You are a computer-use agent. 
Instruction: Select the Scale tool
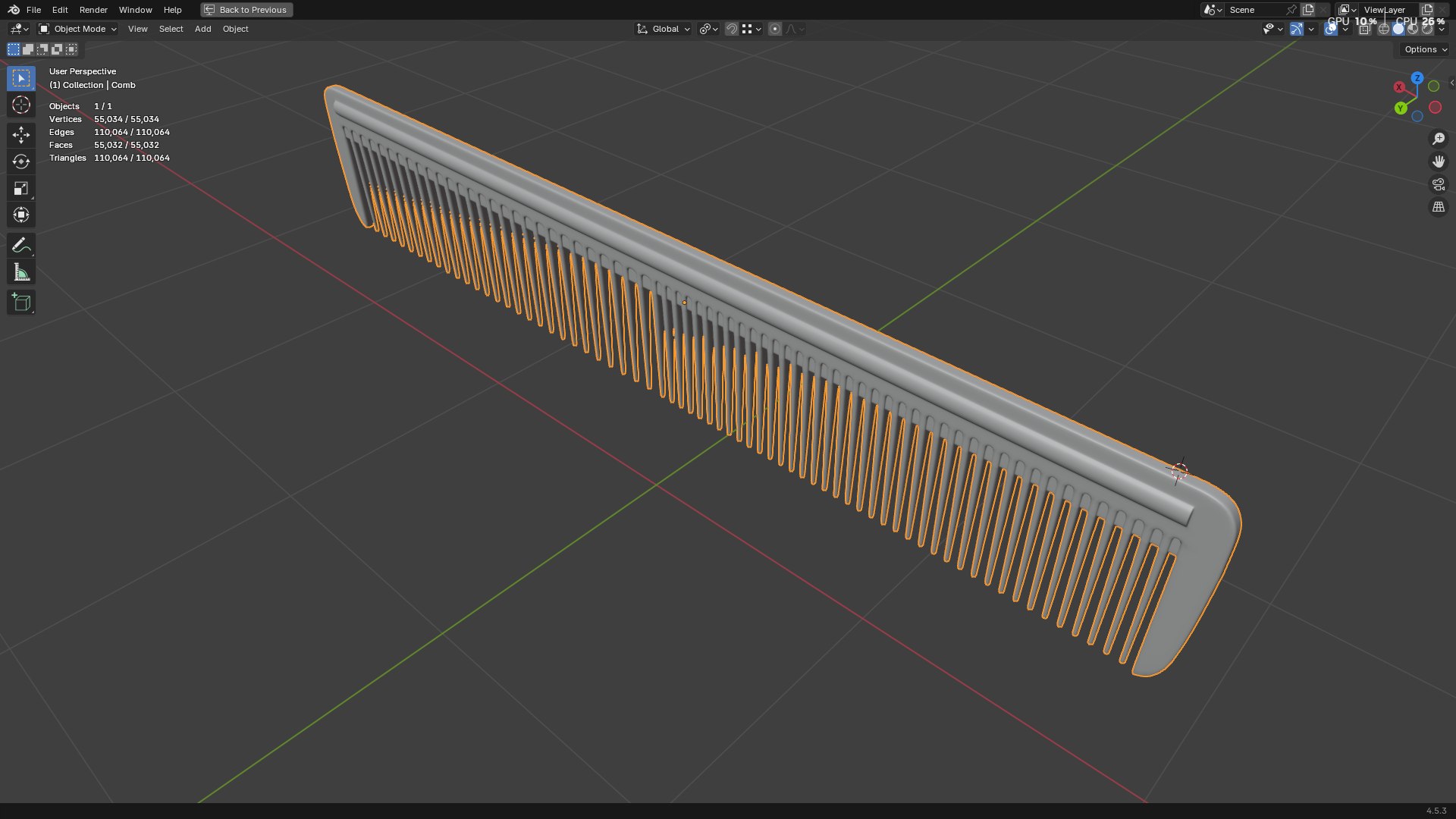pyautogui.click(x=21, y=188)
